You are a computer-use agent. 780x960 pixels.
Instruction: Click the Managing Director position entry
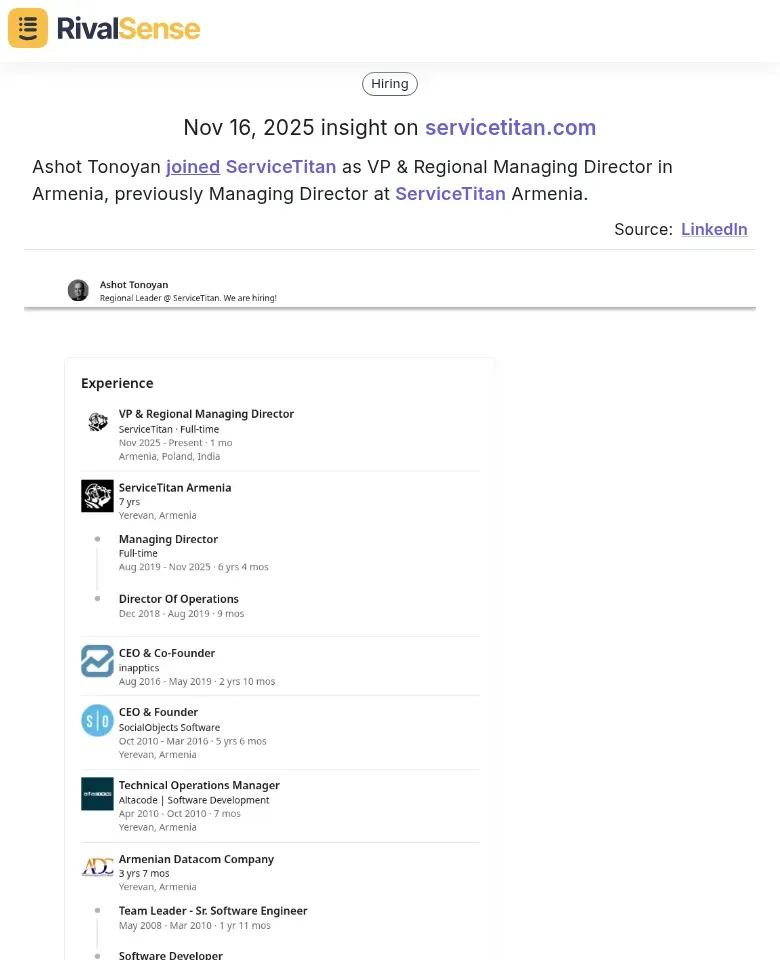click(x=168, y=540)
